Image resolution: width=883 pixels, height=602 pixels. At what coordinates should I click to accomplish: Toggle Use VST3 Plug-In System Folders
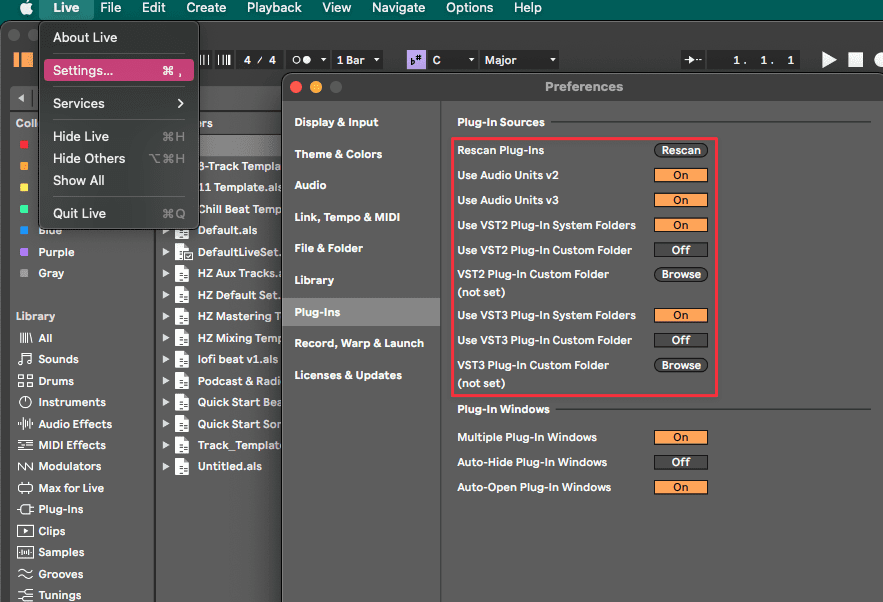click(680, 315)
